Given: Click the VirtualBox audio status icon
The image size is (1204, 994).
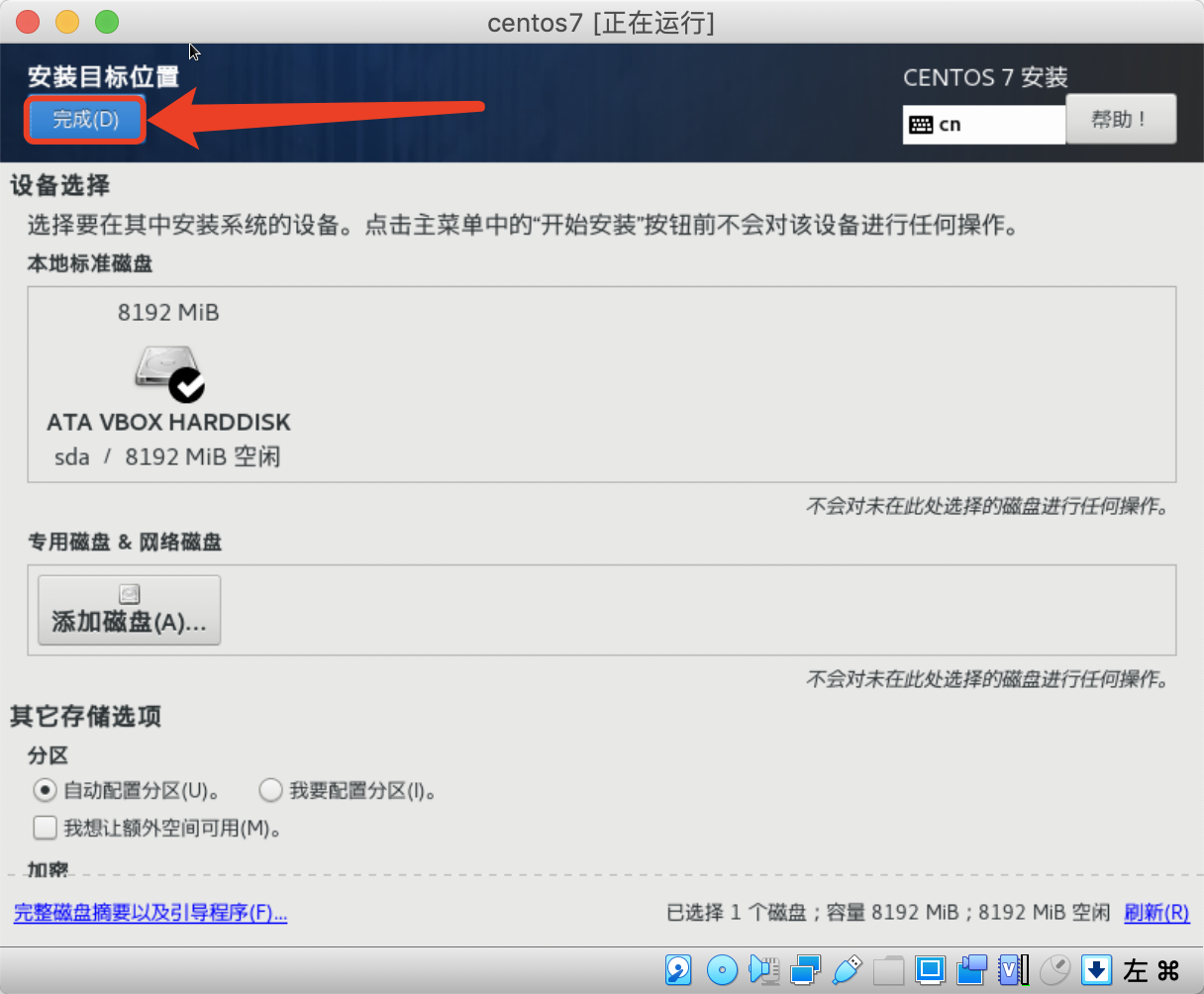Looking at the screenshot, I should [764, 970].
